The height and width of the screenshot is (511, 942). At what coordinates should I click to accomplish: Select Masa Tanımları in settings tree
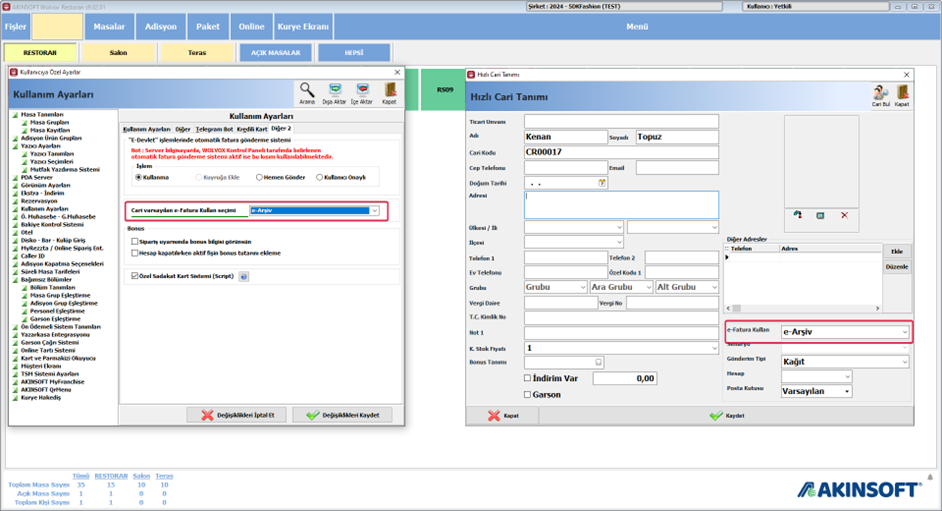coord(41,114)
